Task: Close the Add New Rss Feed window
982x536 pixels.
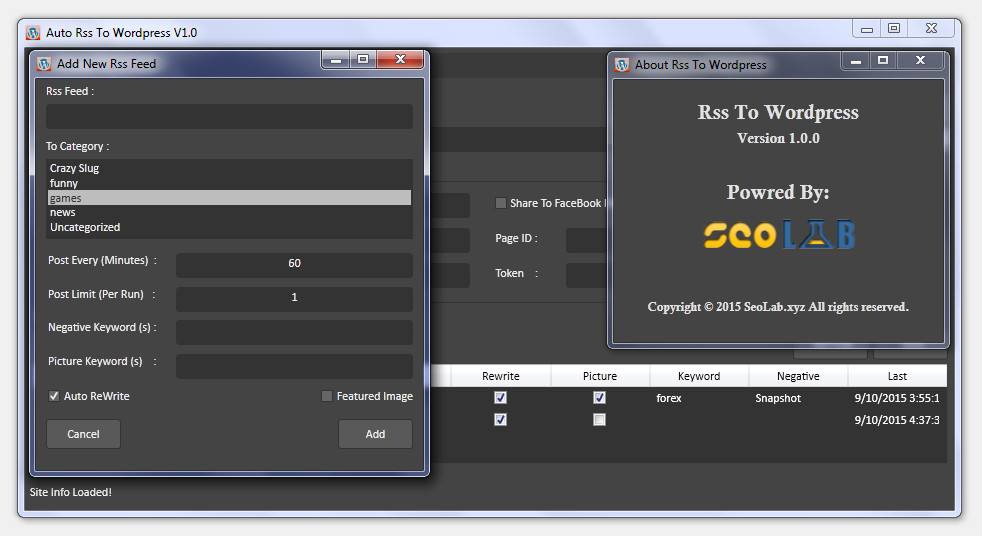Action: point(400,59)
